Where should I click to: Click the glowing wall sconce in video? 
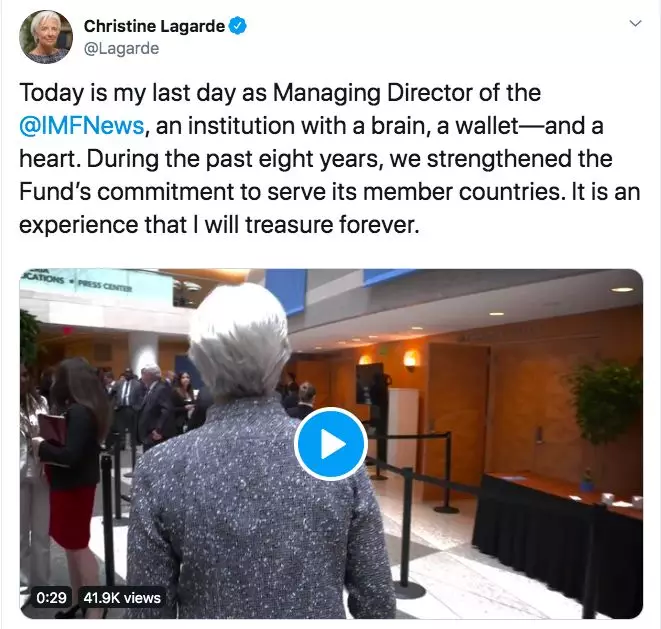(x=410, y=360)
